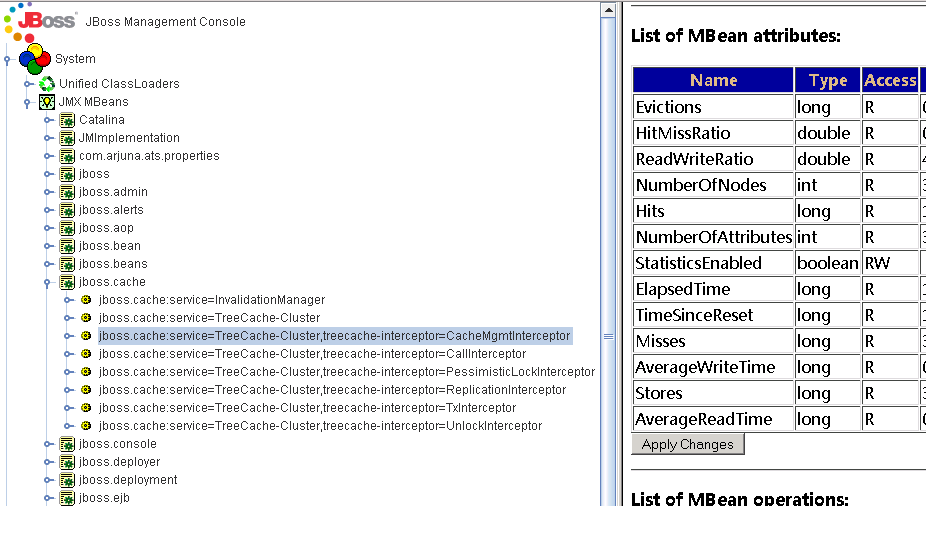Click the Name column header

713,80
